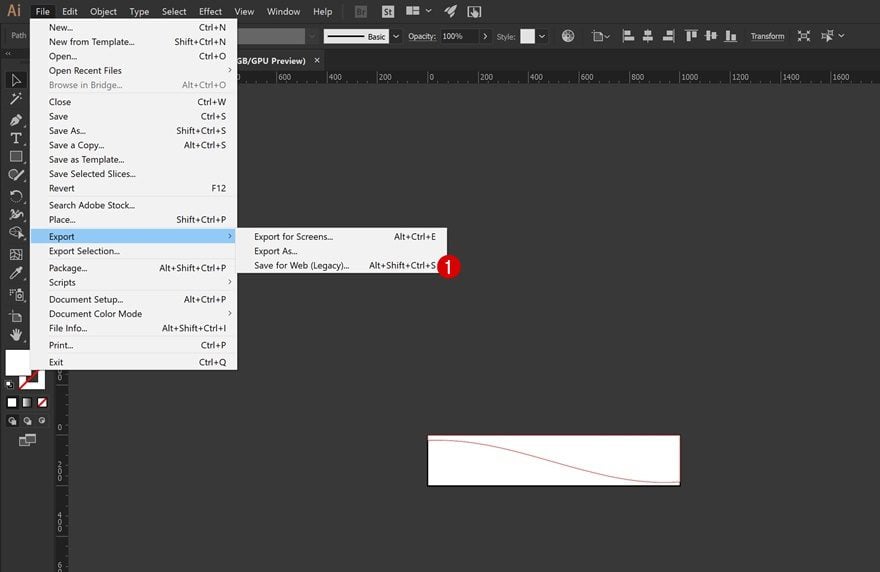Toggle Draw Behind drawing mode
This screenshot has height=572, width=880.
[x=27, y=420]
